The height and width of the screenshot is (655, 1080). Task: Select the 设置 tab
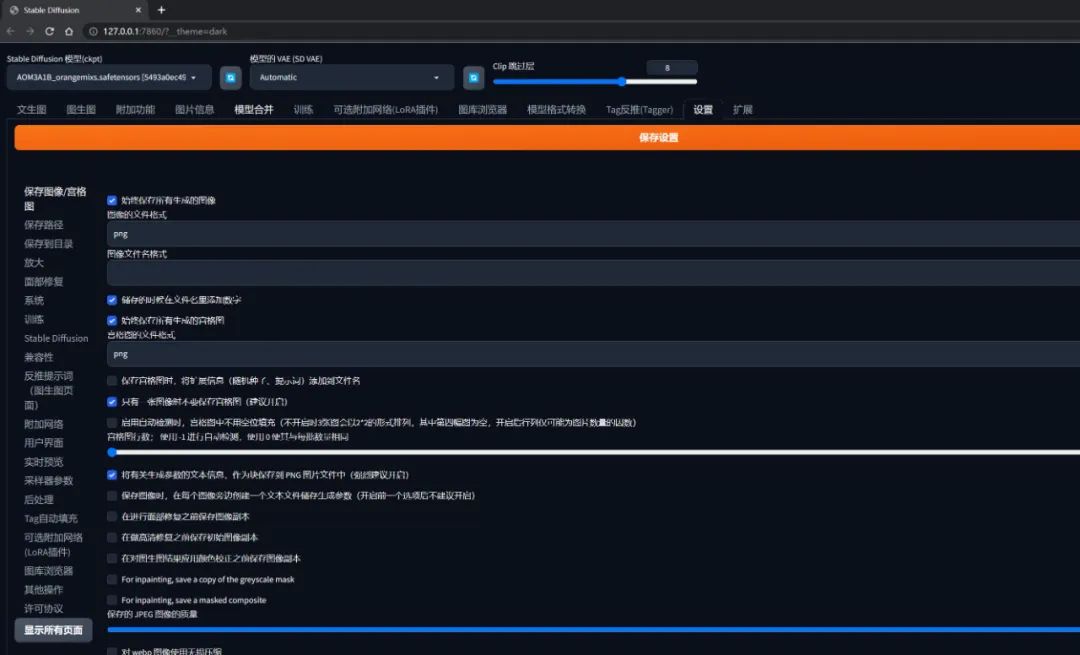pos(703,110)
